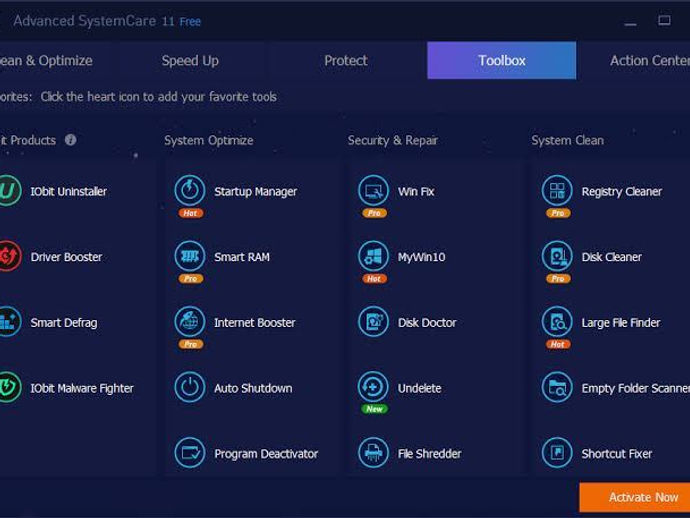Click the info icon beside Products heading
The height and width of the screenshot is (518, 690).
click(x=70, y=140)
